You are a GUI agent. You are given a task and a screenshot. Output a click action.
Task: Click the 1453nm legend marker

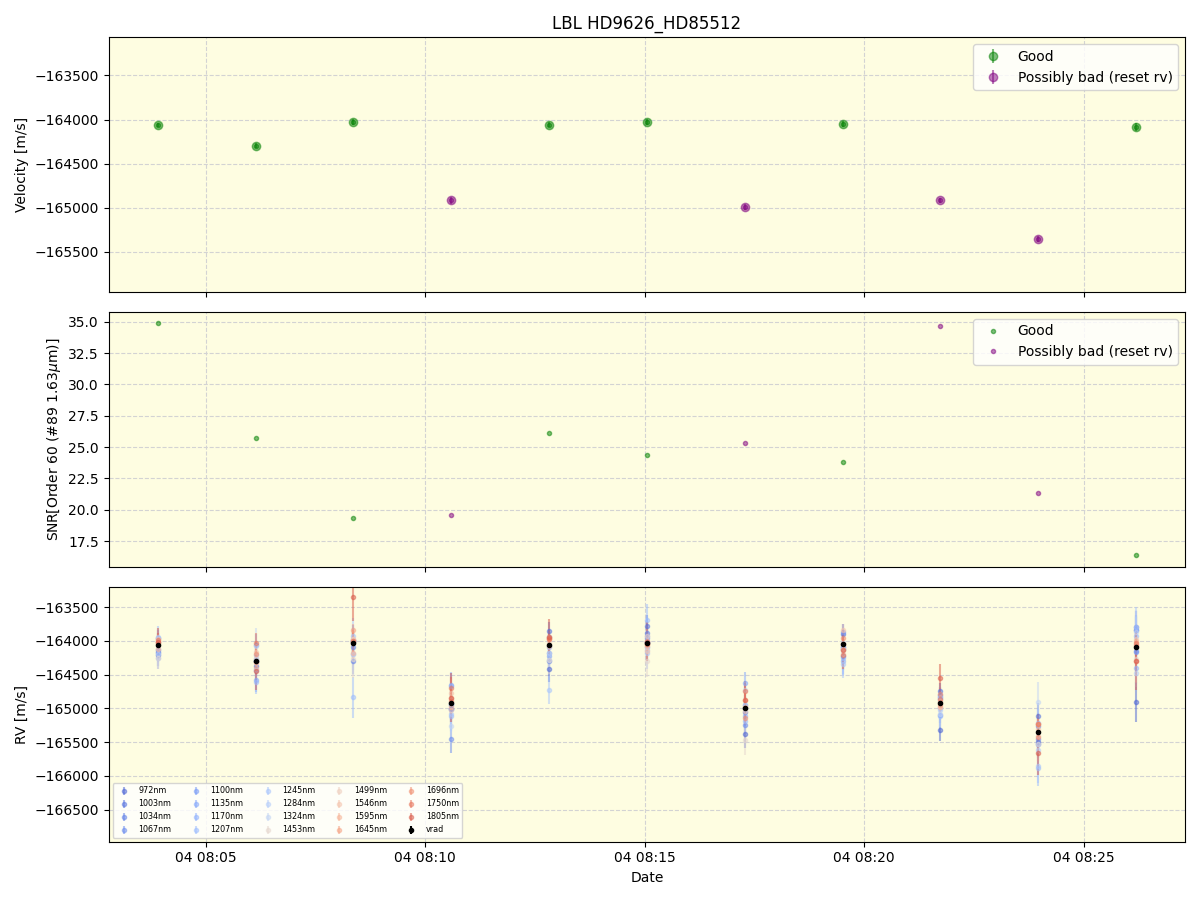tap(268, 829)
